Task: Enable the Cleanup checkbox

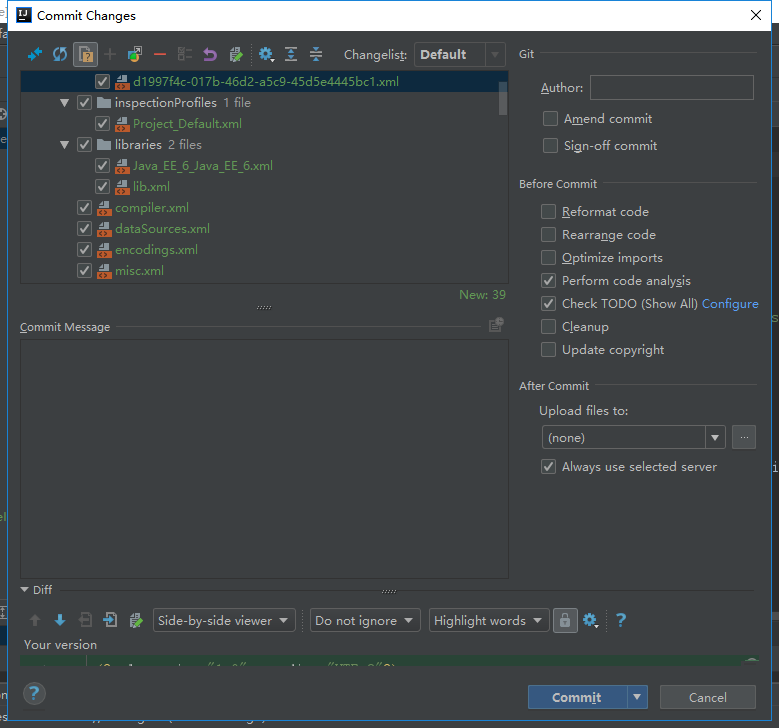Action: point(548,326)
